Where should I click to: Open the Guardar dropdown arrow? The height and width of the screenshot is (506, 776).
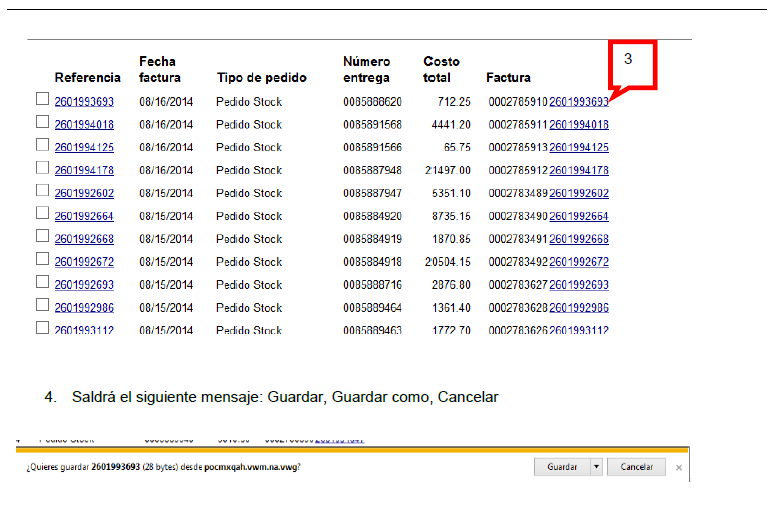click(x=596, y=467)
